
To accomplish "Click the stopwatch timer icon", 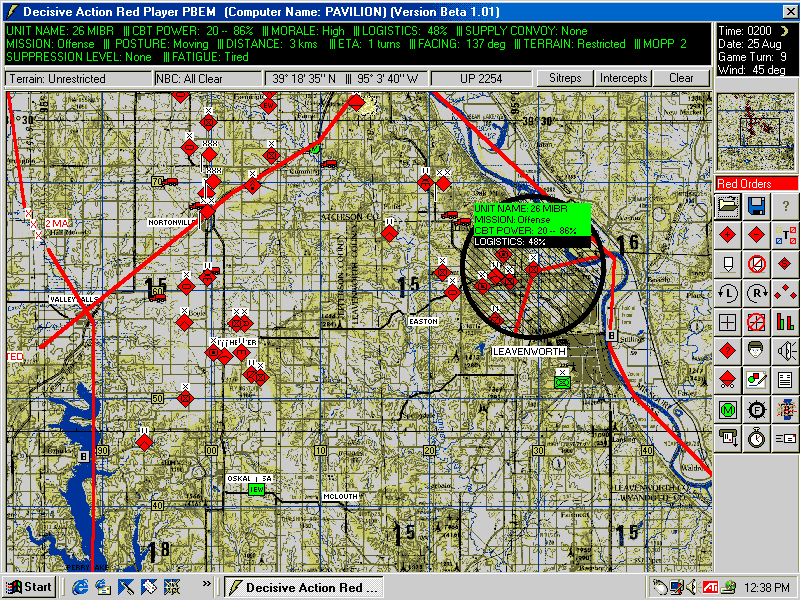I will 757,438.
